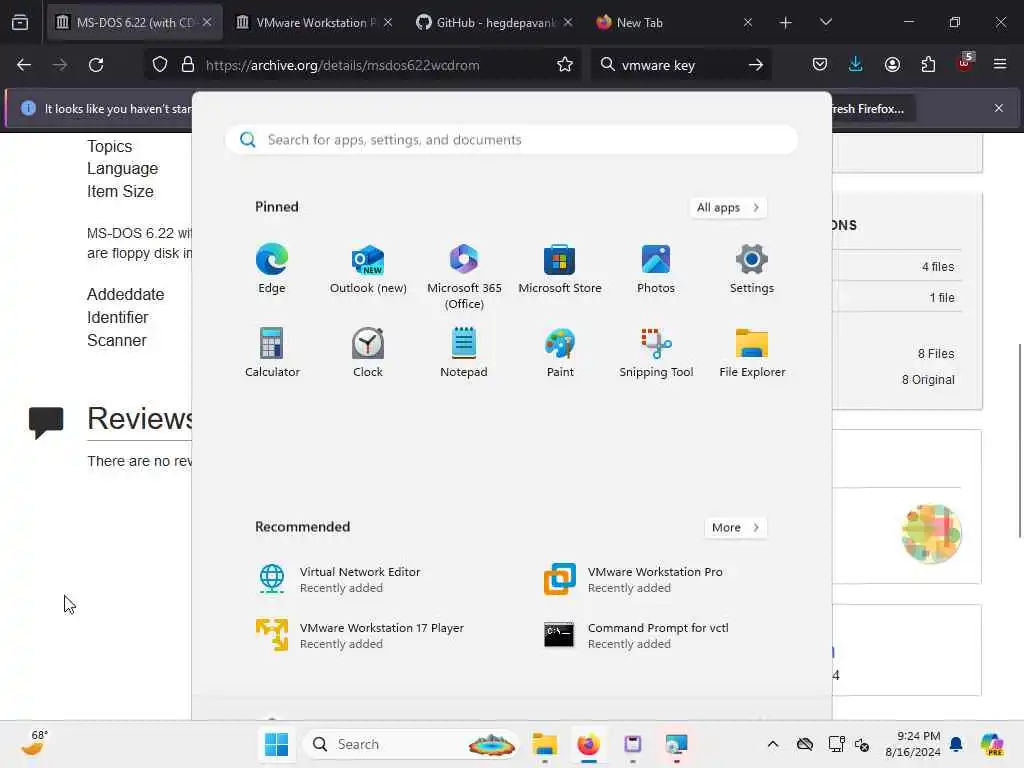Open remote desktop icon on taskbar

[676, 744]
